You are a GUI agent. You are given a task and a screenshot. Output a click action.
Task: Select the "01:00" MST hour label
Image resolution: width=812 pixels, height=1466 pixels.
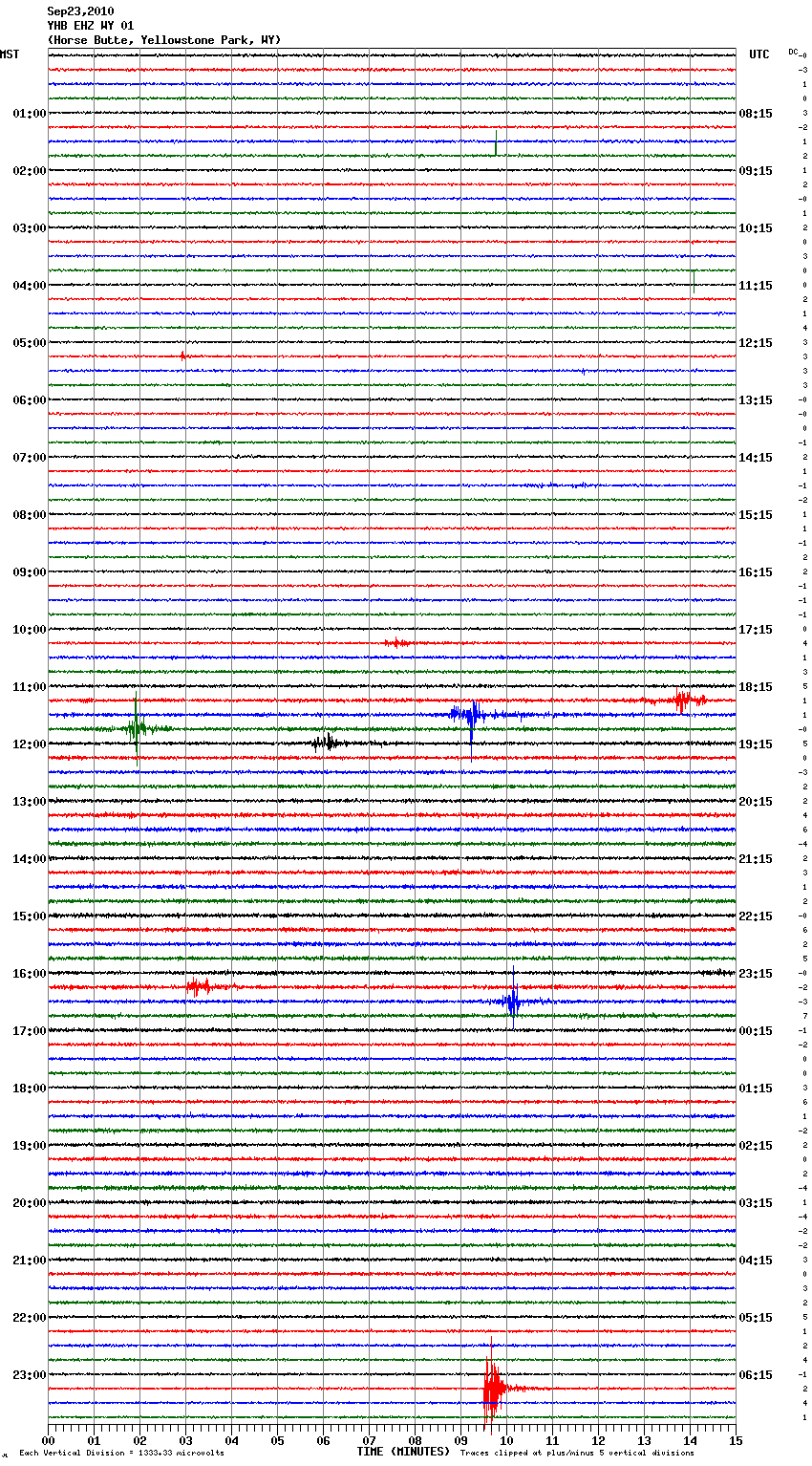pyautogui.click(x=30, y=114)
